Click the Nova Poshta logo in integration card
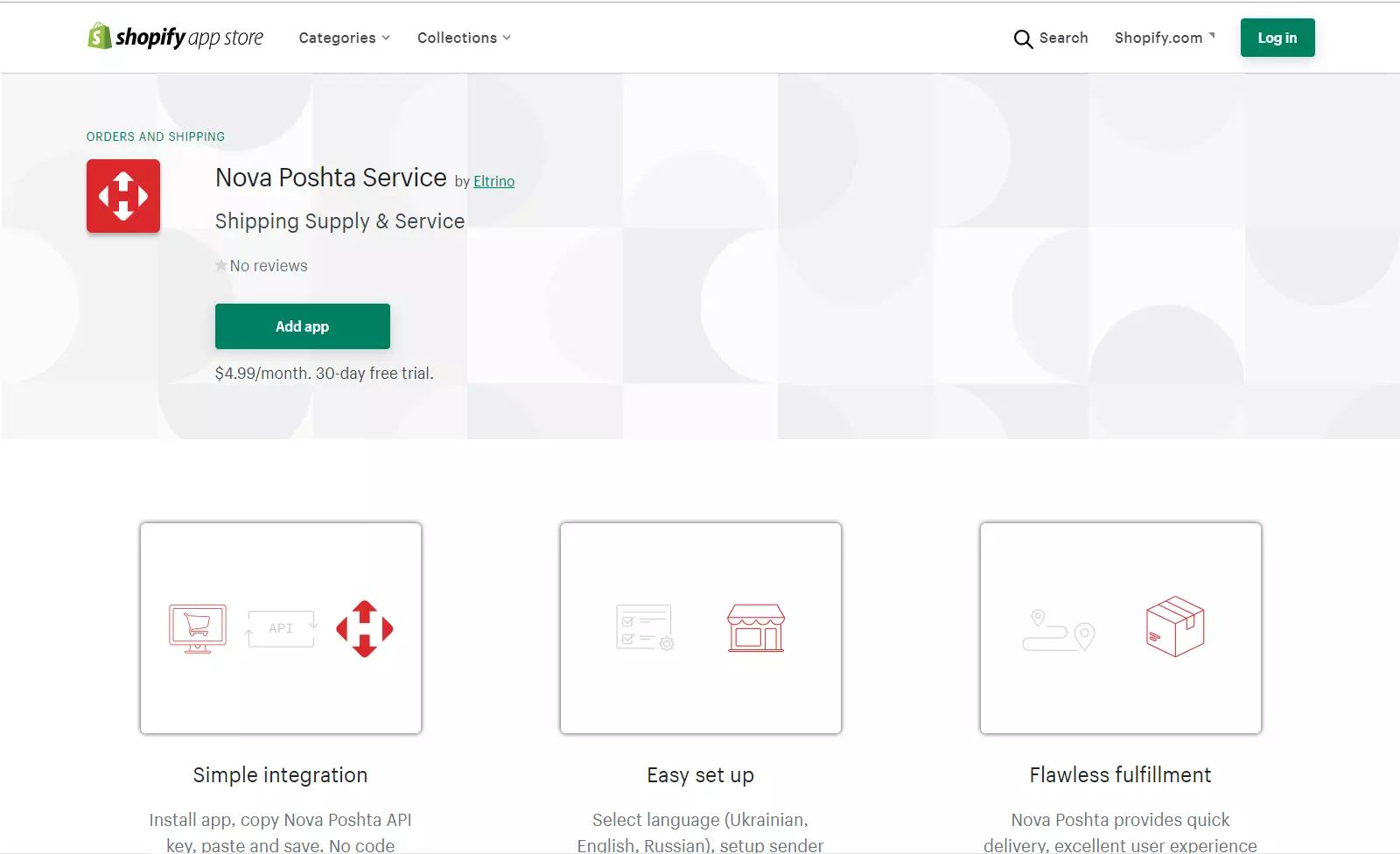 point(365,628)
